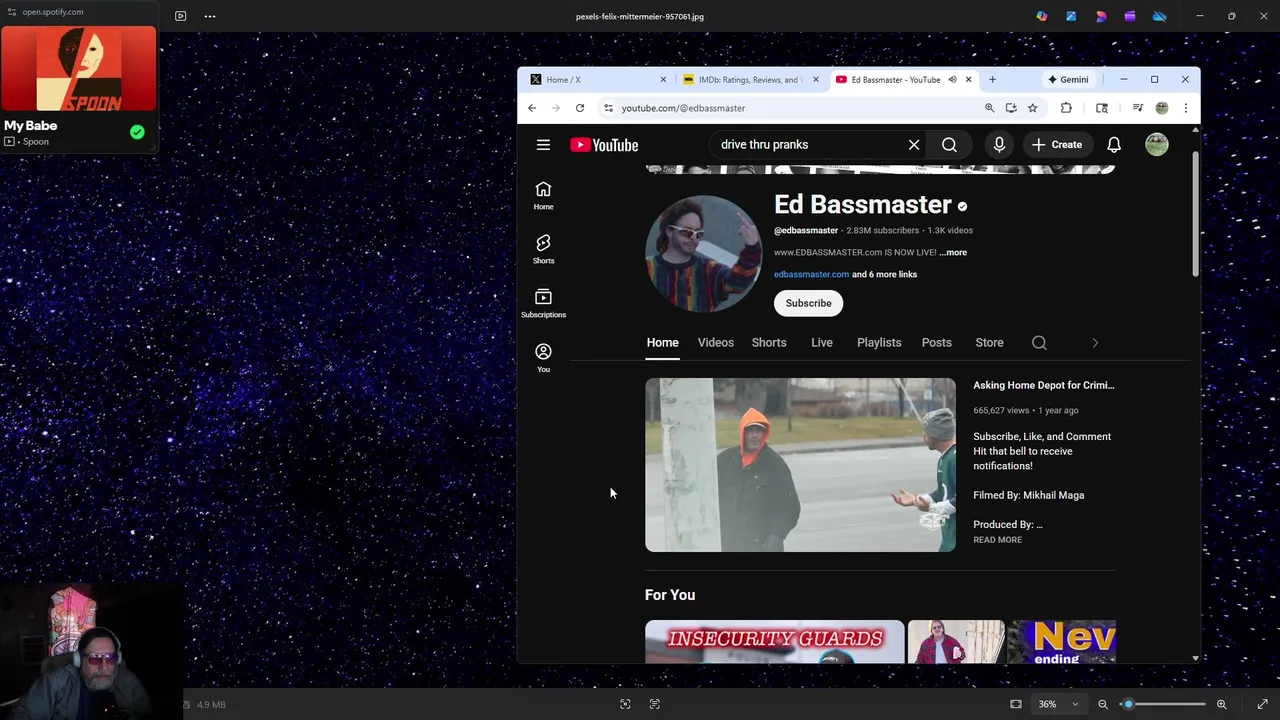Click Photos zoom in magnifier

1221,704
